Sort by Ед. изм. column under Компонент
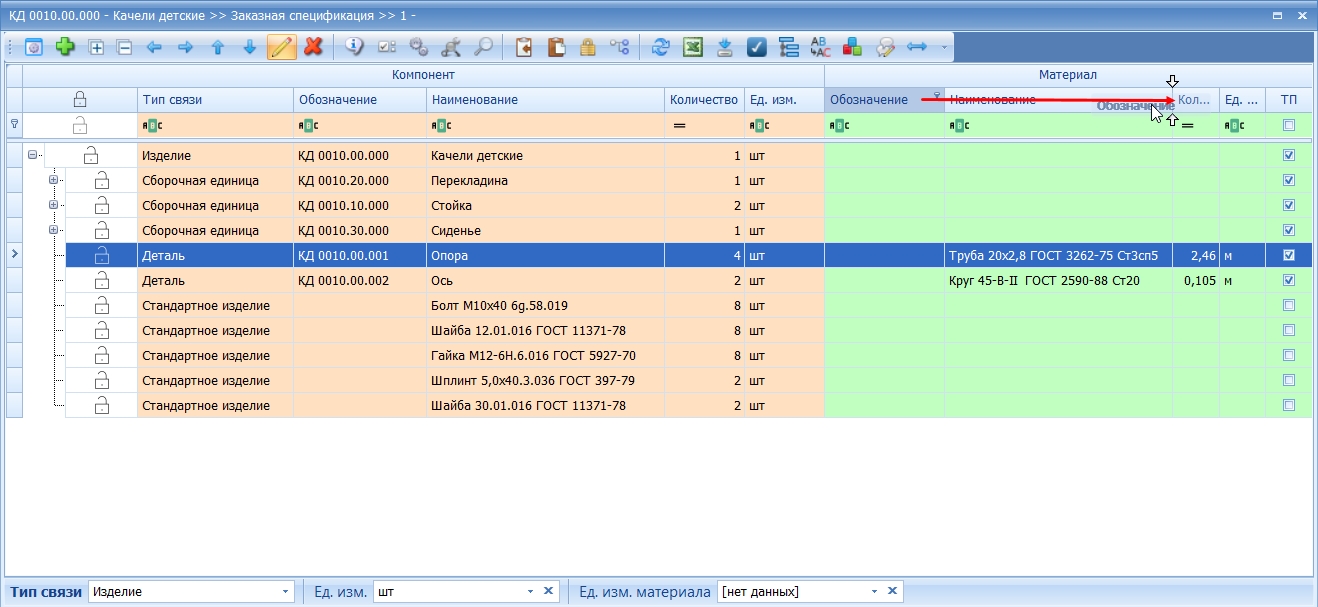 (784, 100)
